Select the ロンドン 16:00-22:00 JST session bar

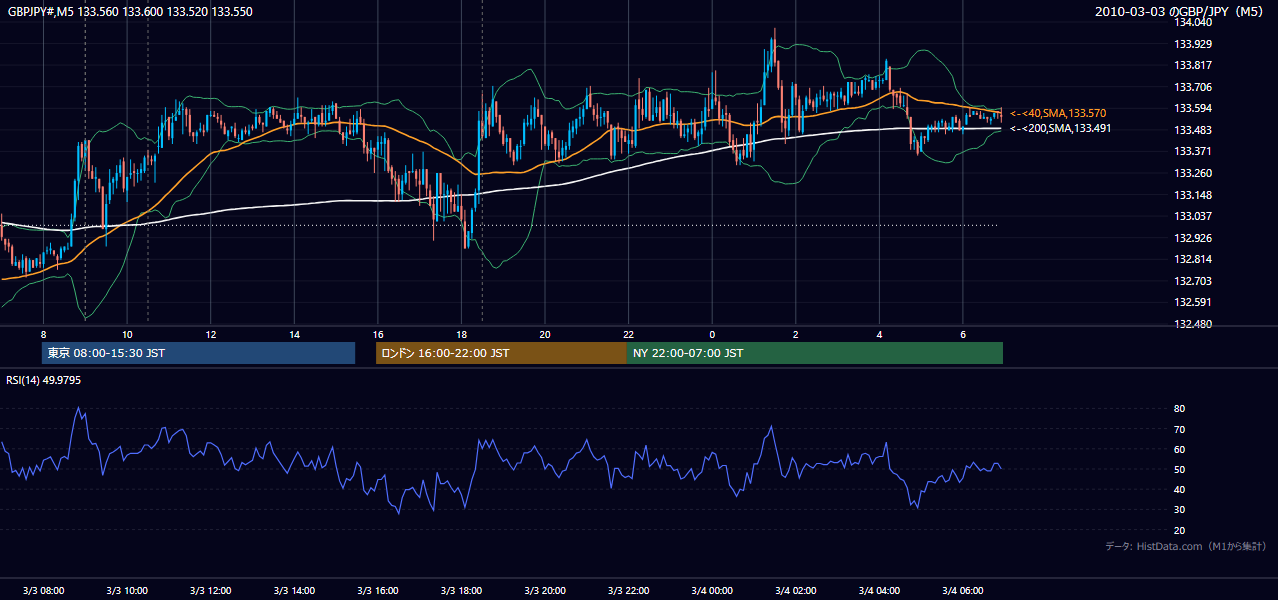coord(501,353)
